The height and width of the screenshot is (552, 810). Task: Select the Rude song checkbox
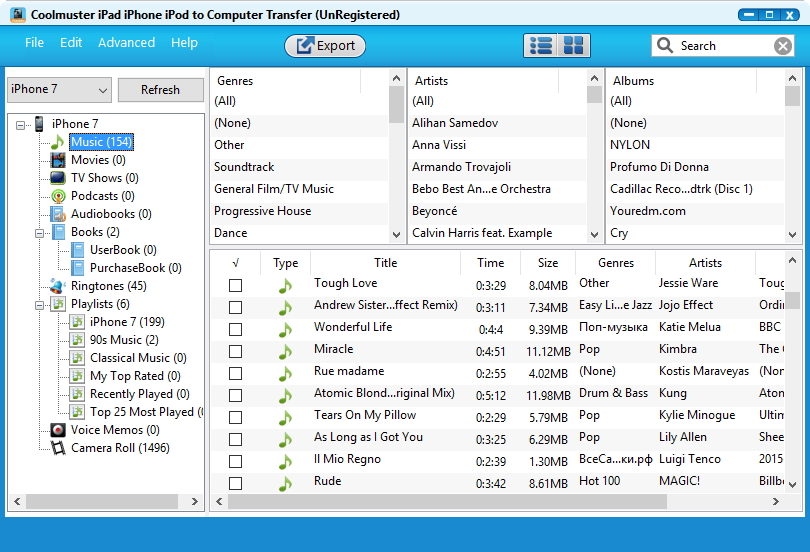pyautogui.click(x=235, y=483)
